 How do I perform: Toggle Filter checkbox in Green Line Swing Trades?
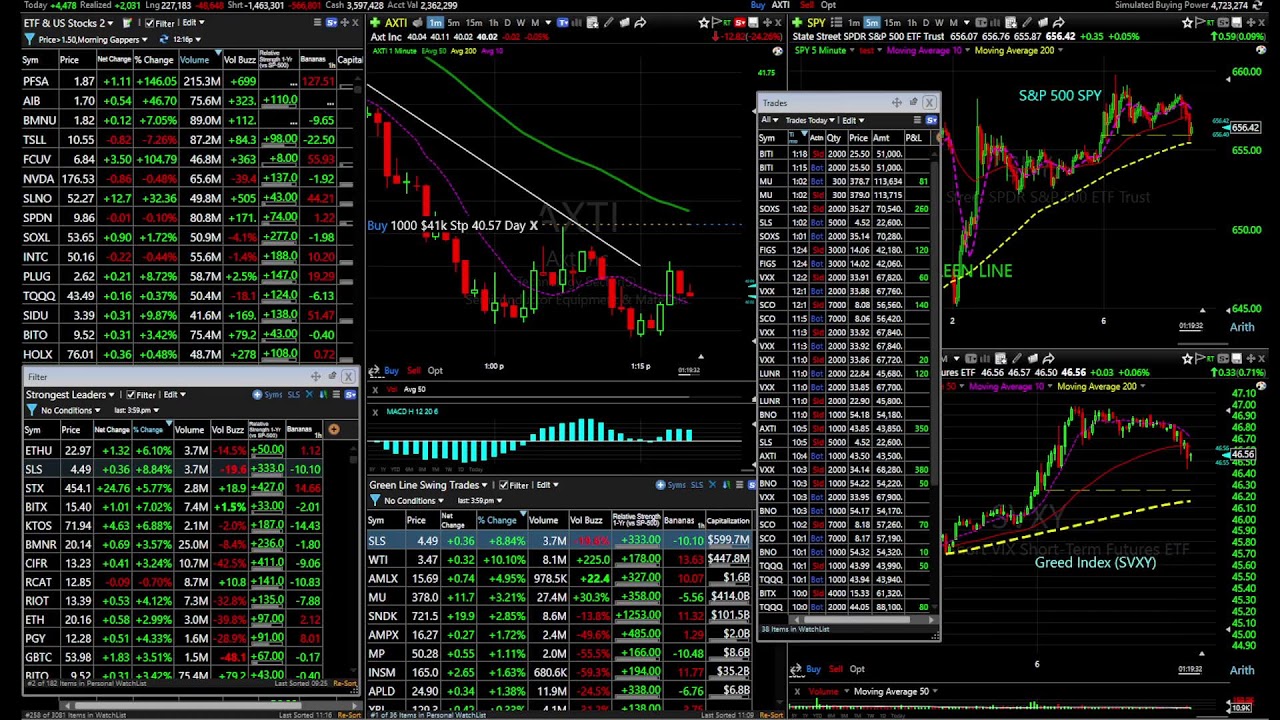pyautogui.click(x=504, y=485)
